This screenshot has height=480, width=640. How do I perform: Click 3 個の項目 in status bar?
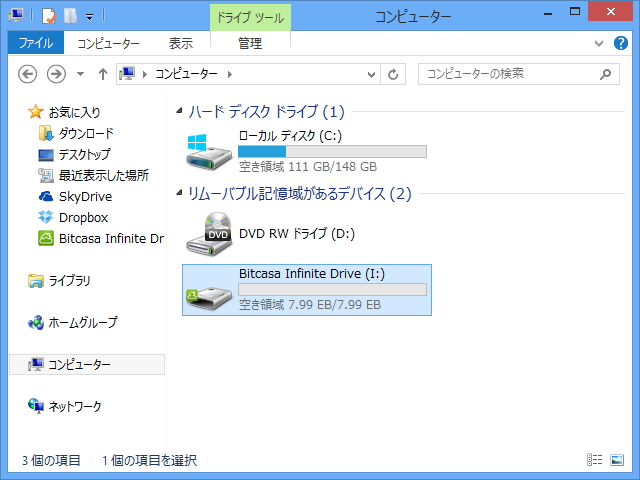[x=51, y=460]
